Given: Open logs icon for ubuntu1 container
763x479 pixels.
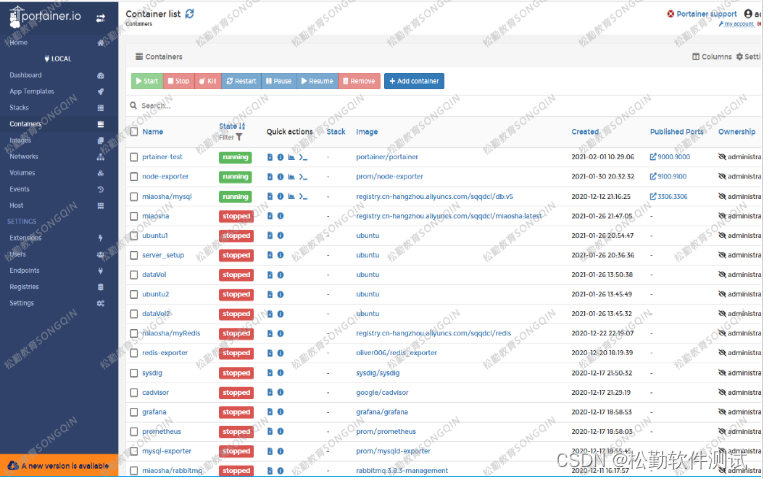Looking at the screenshot, I should 270,236.
